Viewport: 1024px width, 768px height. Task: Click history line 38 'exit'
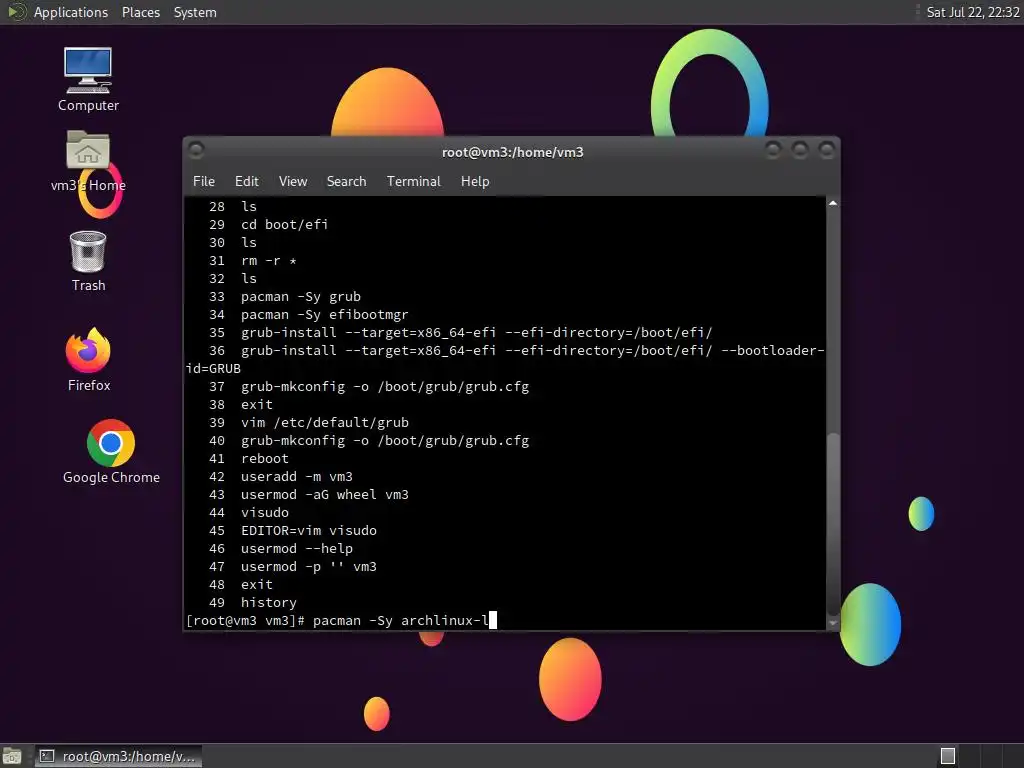(257, 405)
